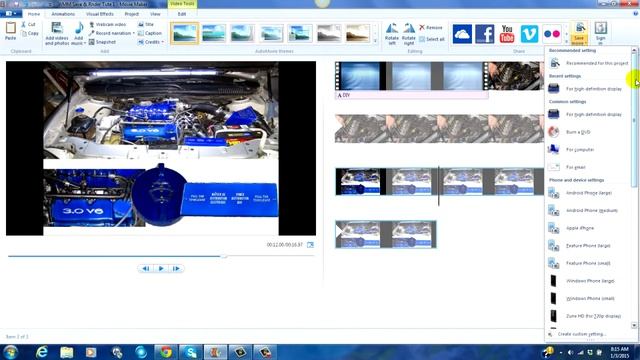Open Internet Explorer from the taskbar
Image resolution: width=640 pixels, height=360 pixels.
[x=42, y=352]
